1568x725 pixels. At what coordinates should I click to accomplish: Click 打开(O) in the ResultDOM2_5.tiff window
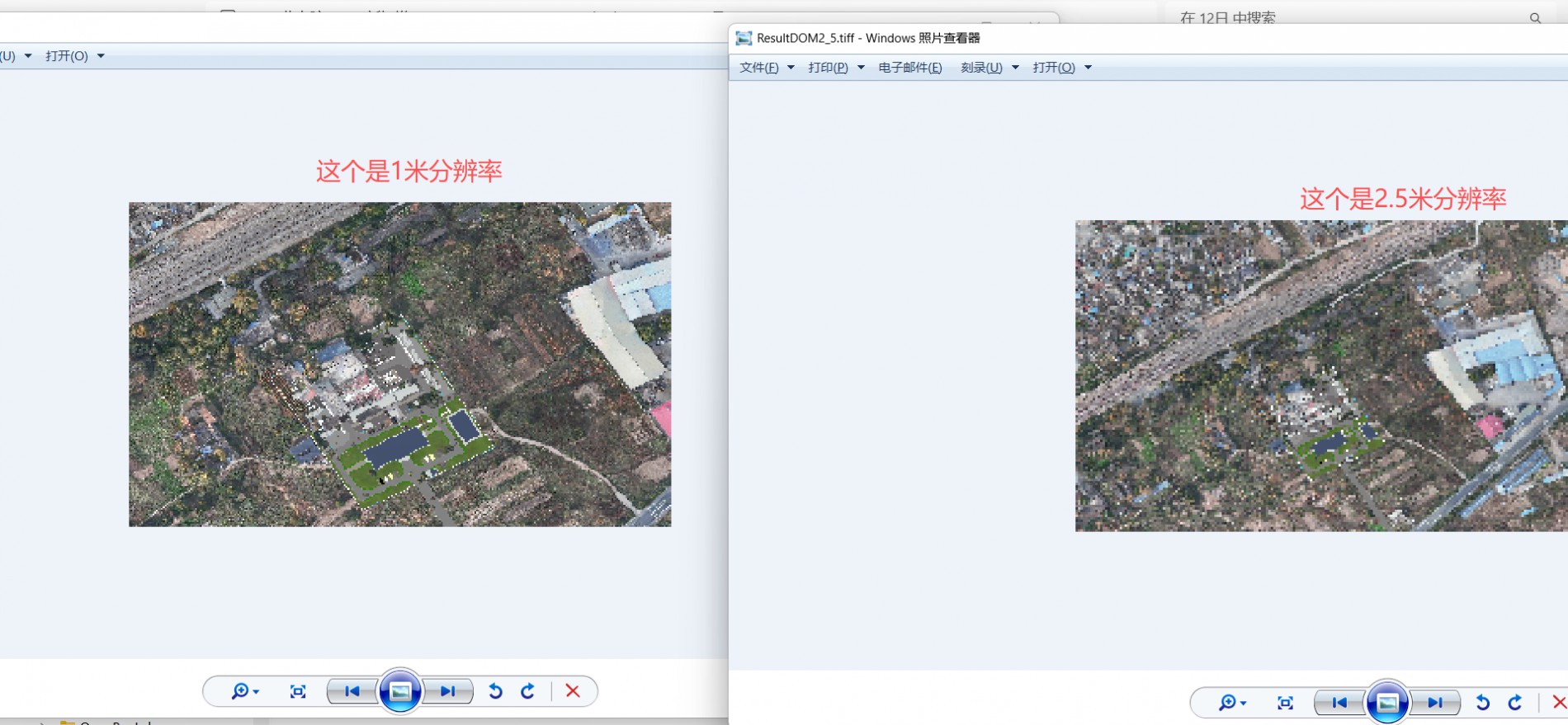1054,68
